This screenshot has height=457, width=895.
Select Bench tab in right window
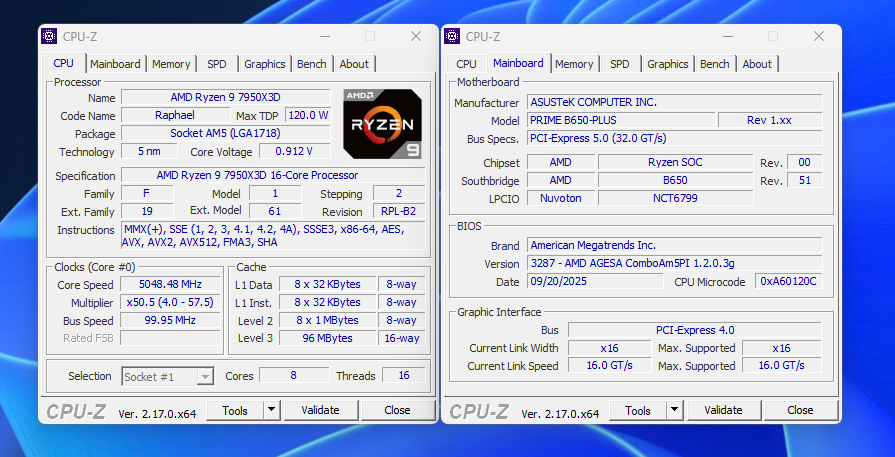(715, 64)
